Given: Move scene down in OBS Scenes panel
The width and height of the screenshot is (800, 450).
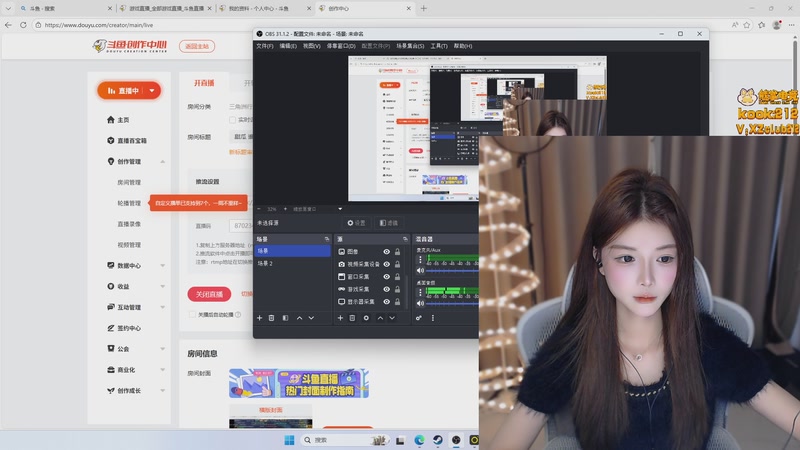Looking at the screenshot, I should 311,318.
